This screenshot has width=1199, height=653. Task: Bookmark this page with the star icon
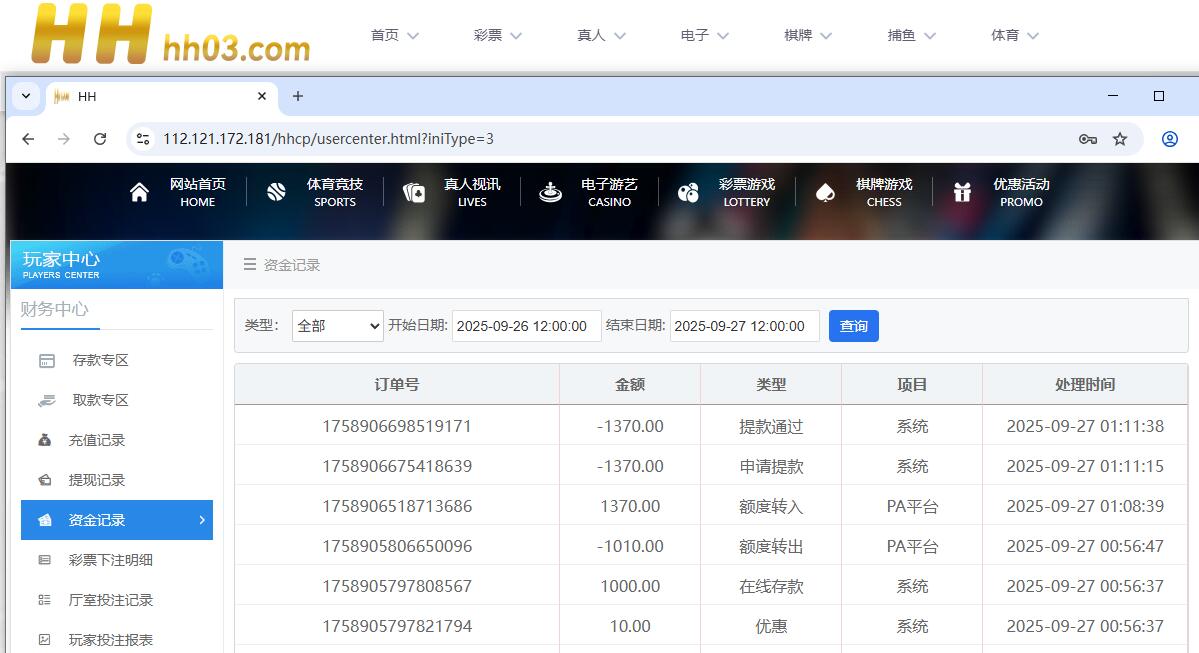tap(1120, 139)
